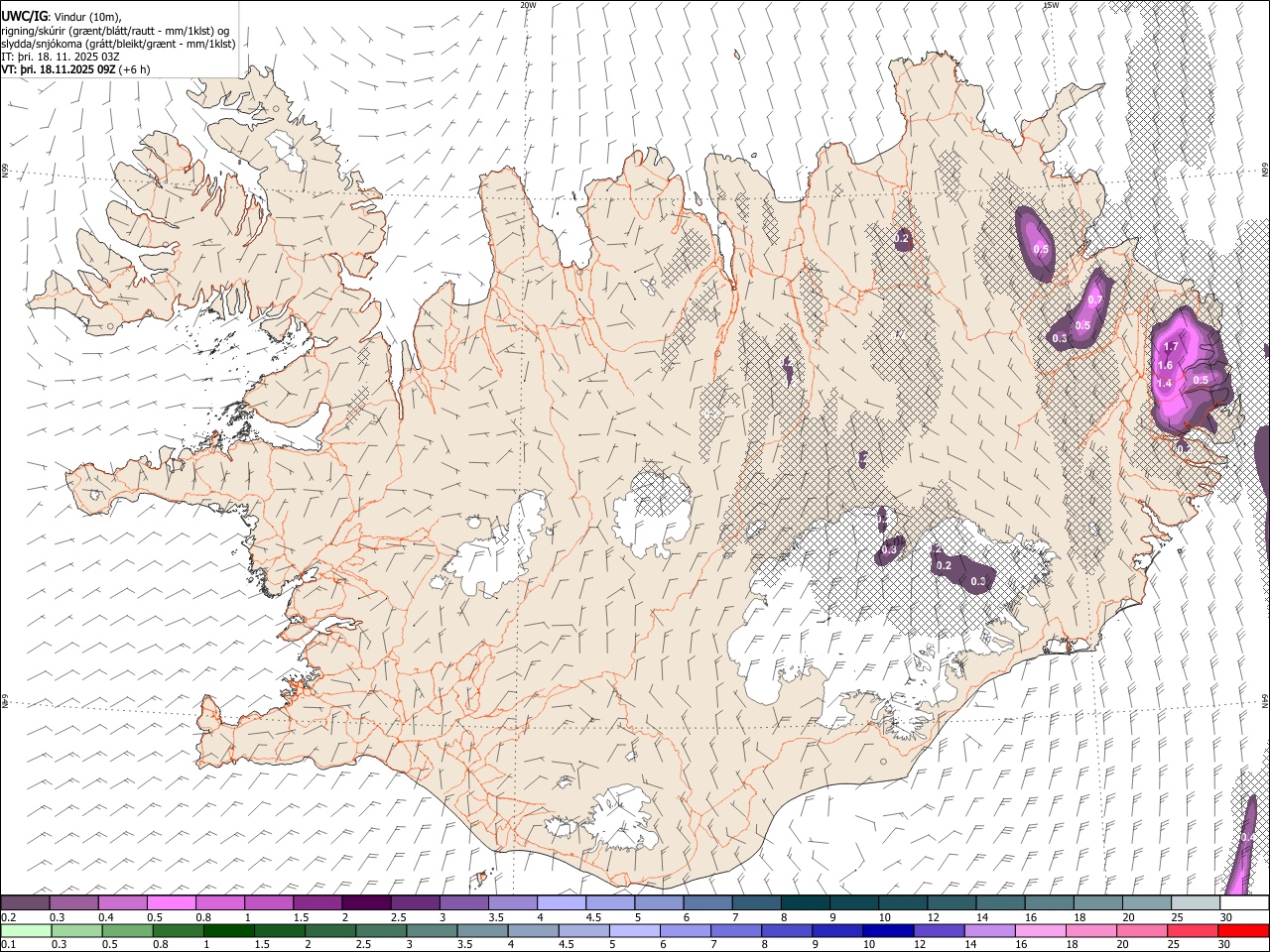Click the upper legend's pale gray 25 swatch
The height and width of the screenshot is (952, 1270).
(1197, 902)
